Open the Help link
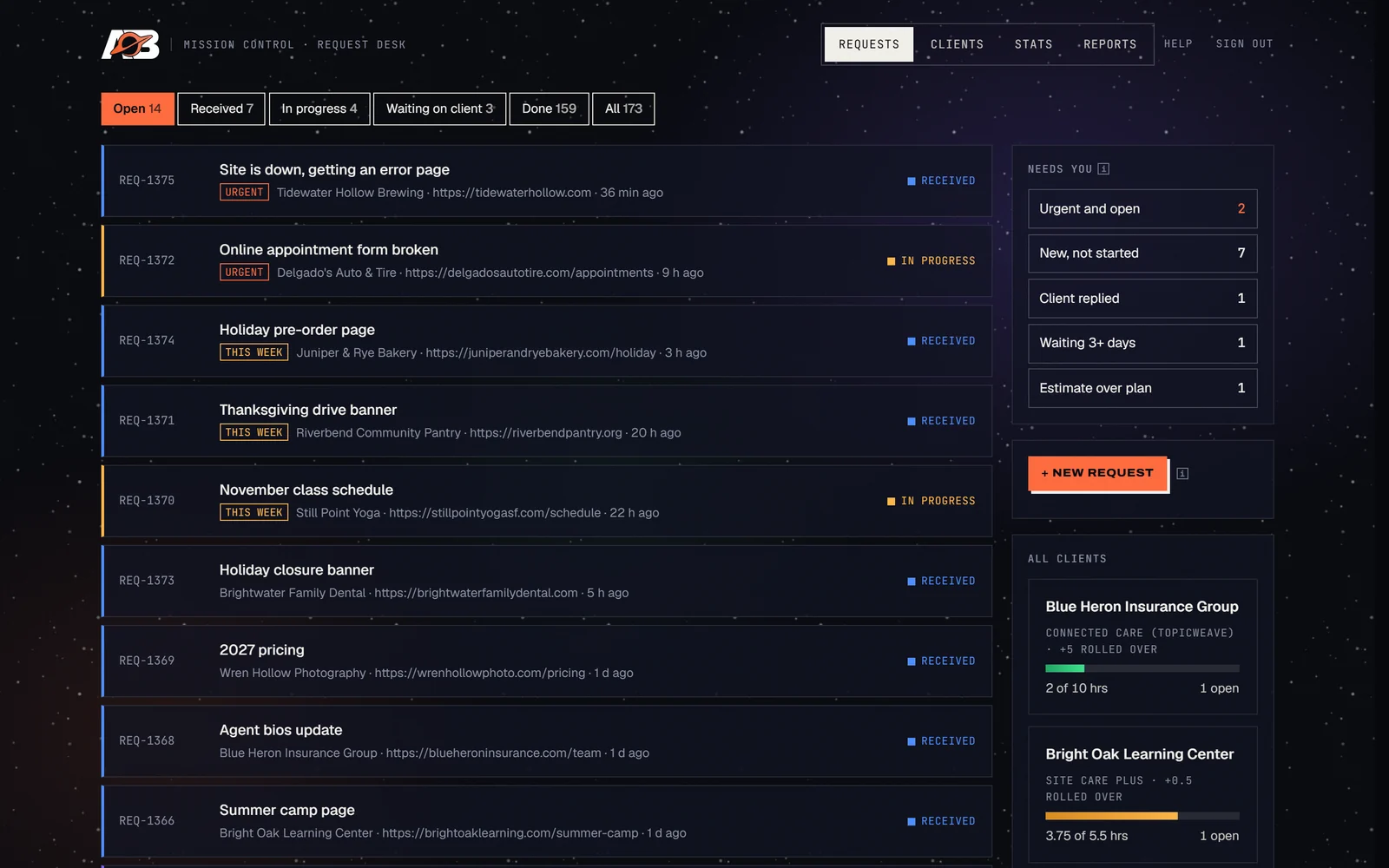 [1178, 43]
